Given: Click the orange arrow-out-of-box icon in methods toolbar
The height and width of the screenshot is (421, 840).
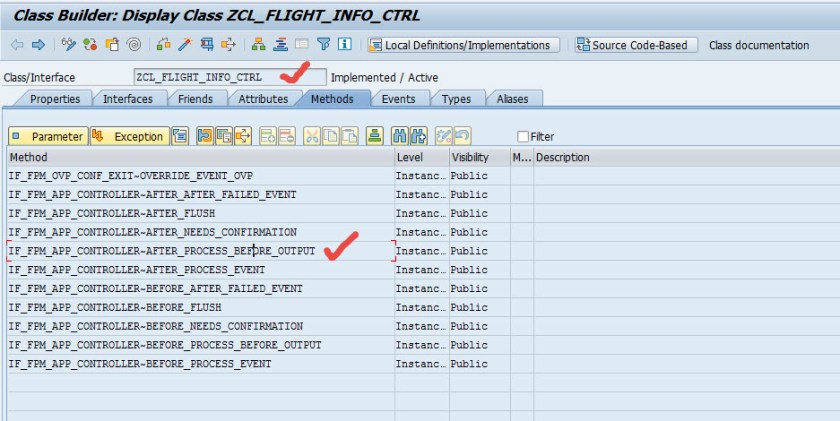Looking at the screenshot, I should pos(243,137).
